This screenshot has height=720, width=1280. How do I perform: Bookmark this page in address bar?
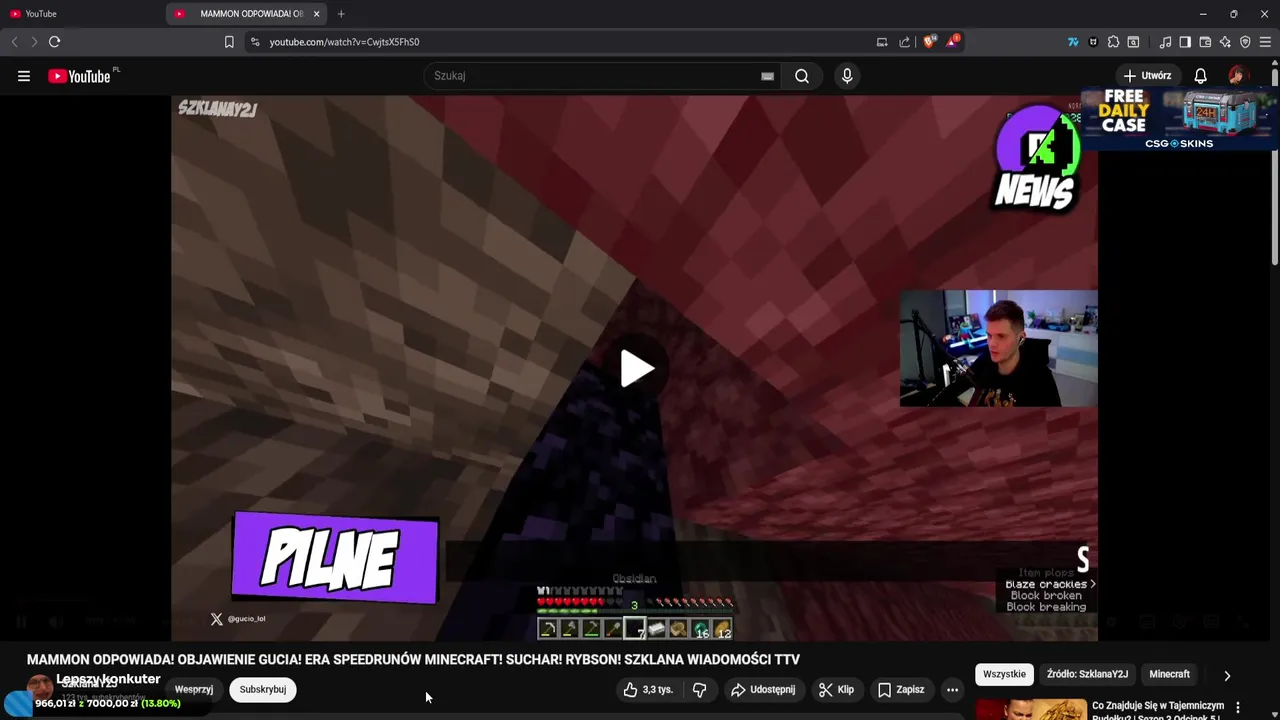click(229, 42)
